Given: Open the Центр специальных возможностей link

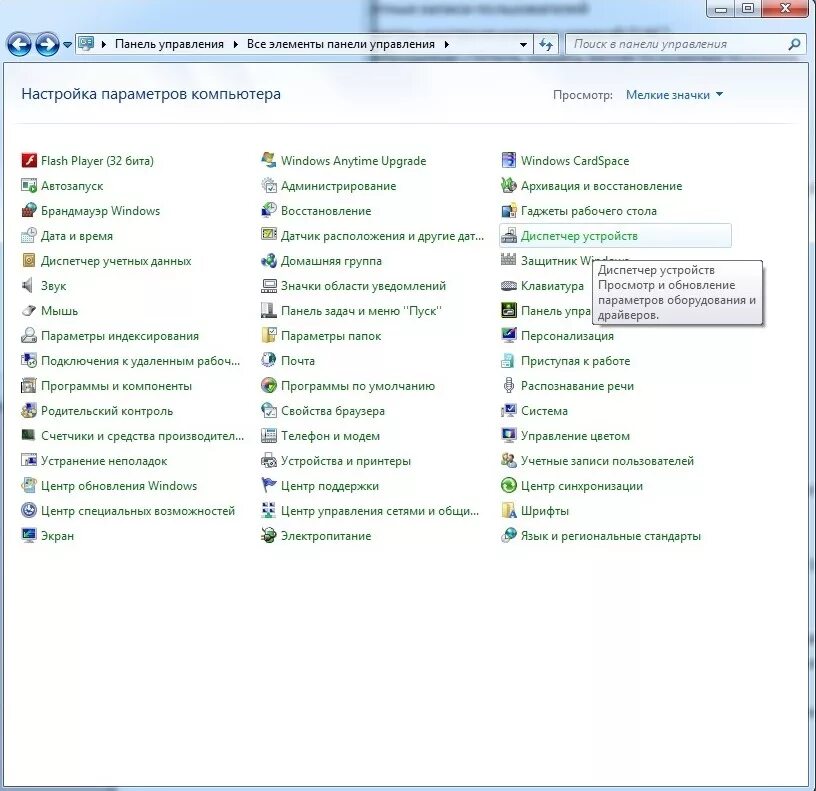Looking at the screenshot, I should tap(138, 511).
